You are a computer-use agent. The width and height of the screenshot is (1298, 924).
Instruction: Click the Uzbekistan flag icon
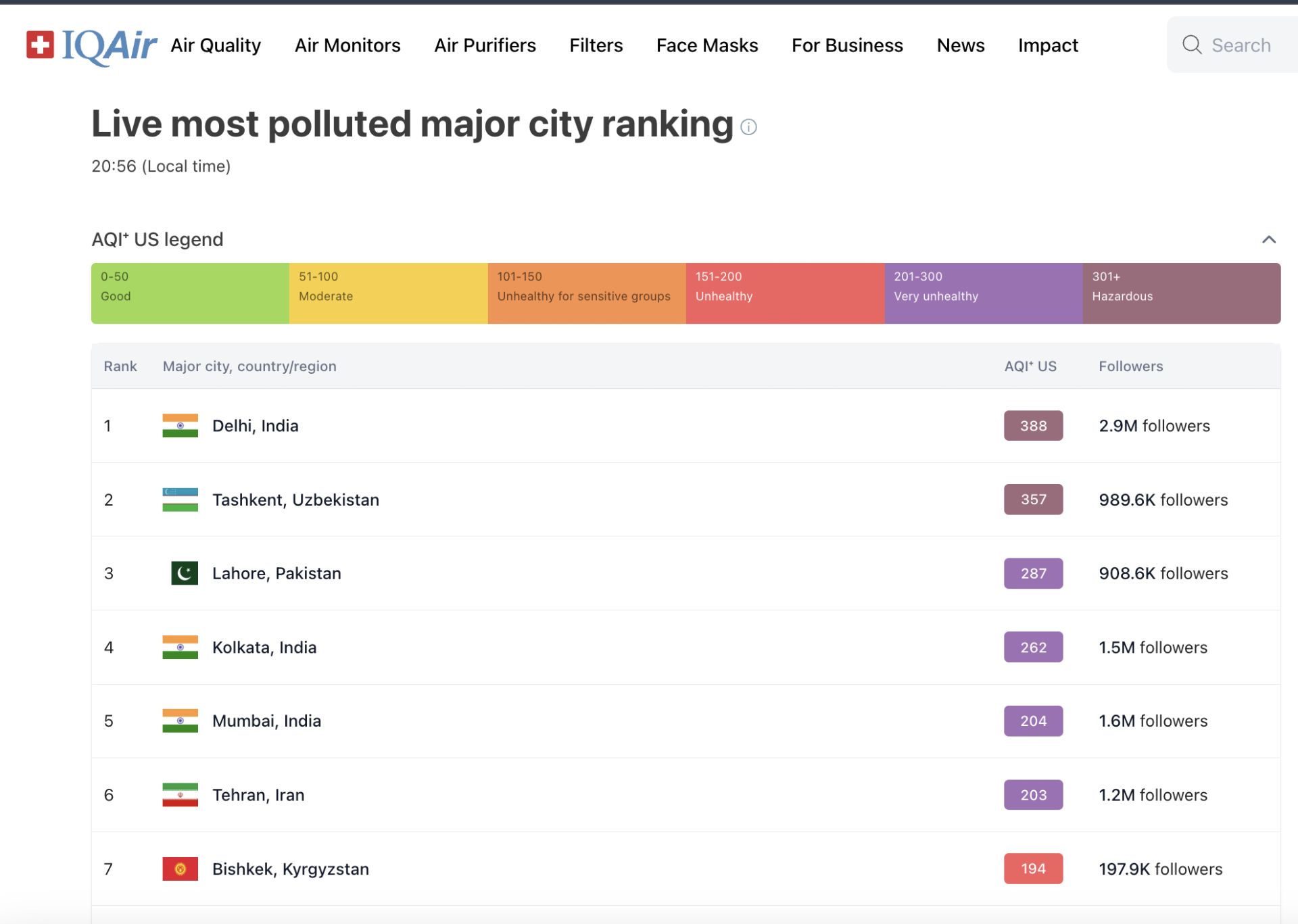coord(180,500)
